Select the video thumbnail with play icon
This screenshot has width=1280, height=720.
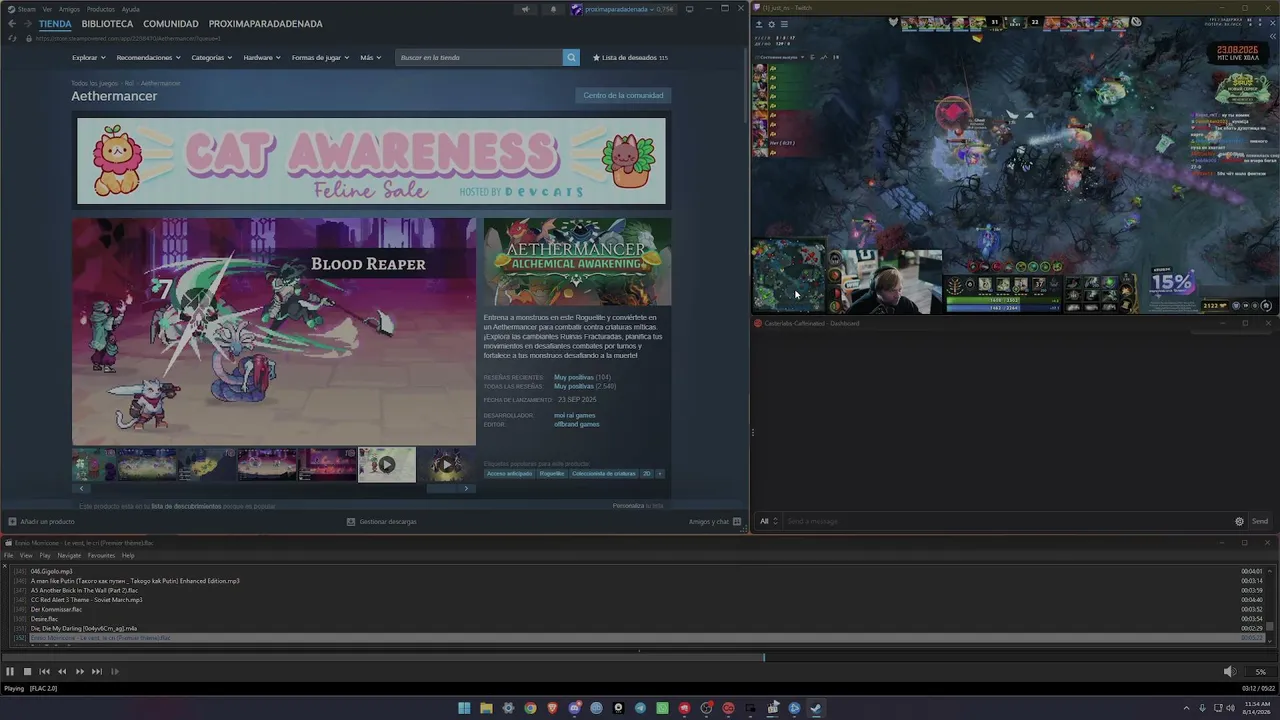(387, 464)
